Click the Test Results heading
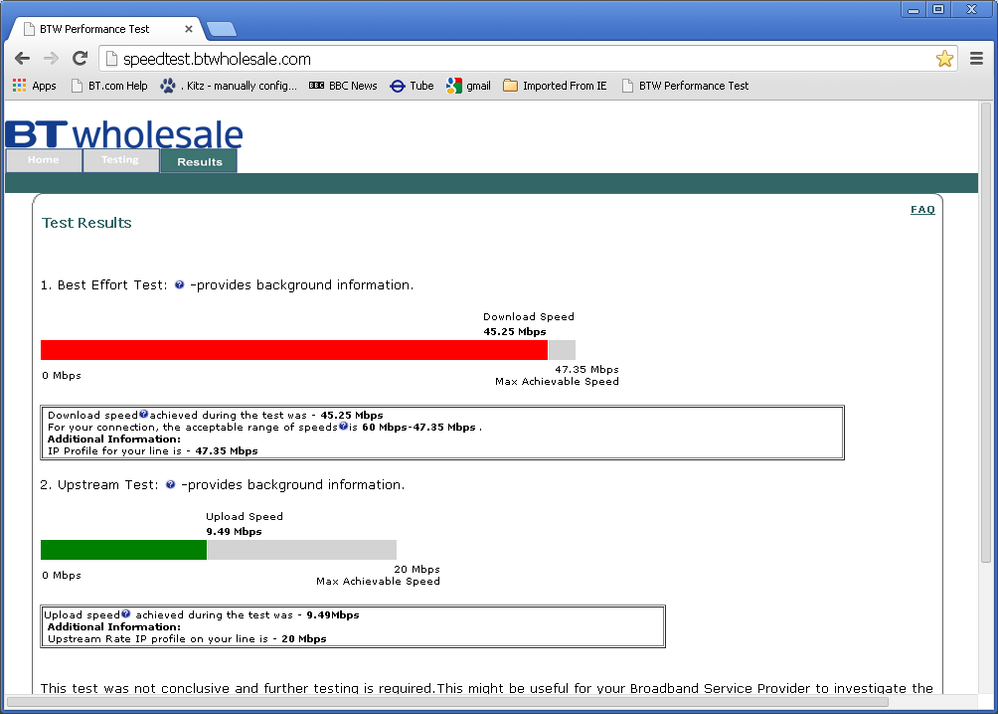998x714 pixels. click(87, 223)
